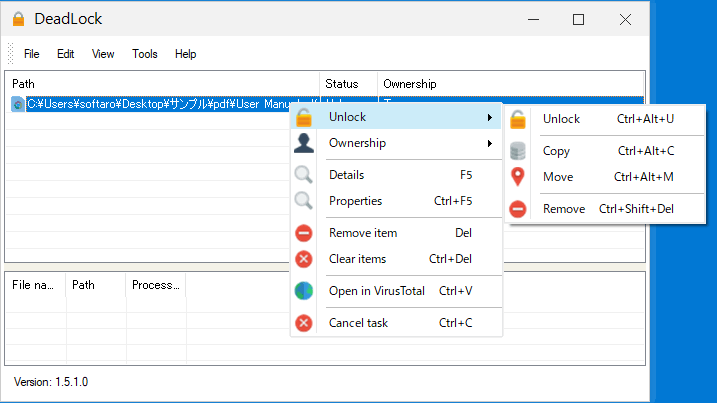Click the Process column header in lower panel
Image resolution: width=717 pixels, height=403 pixels.
click(x=155, y=285)
